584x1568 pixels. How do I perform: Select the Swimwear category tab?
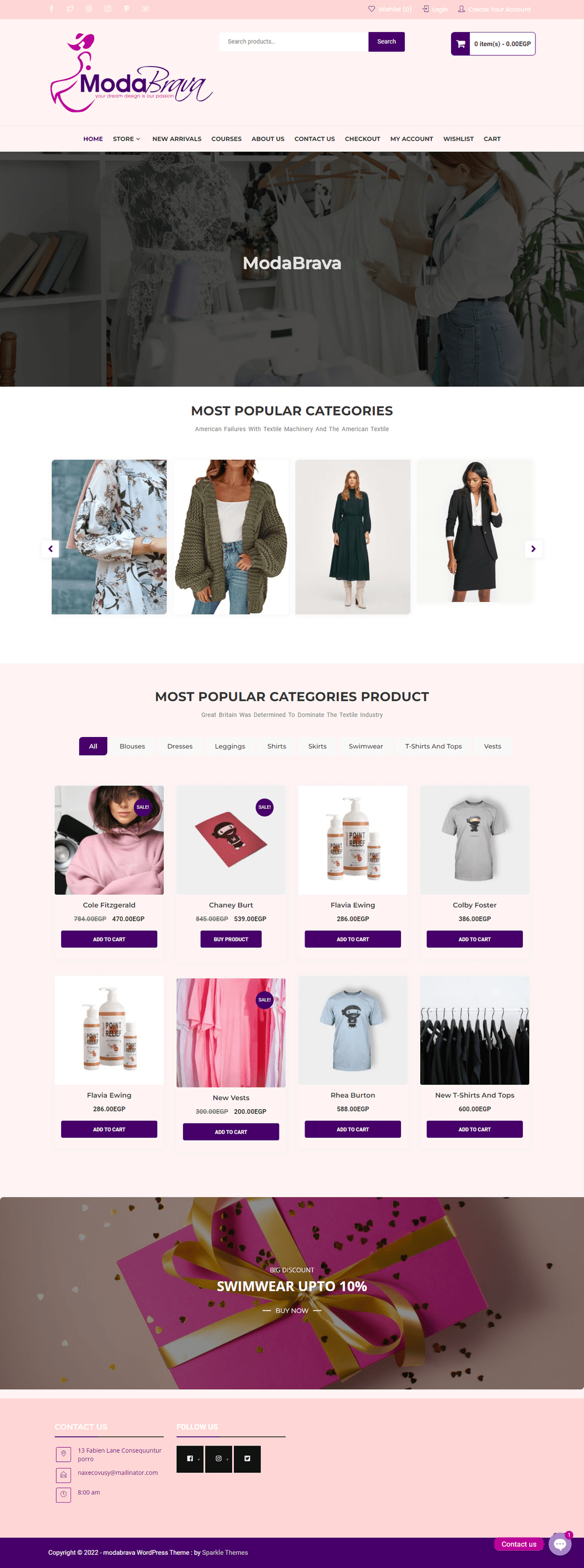point(366,746)
